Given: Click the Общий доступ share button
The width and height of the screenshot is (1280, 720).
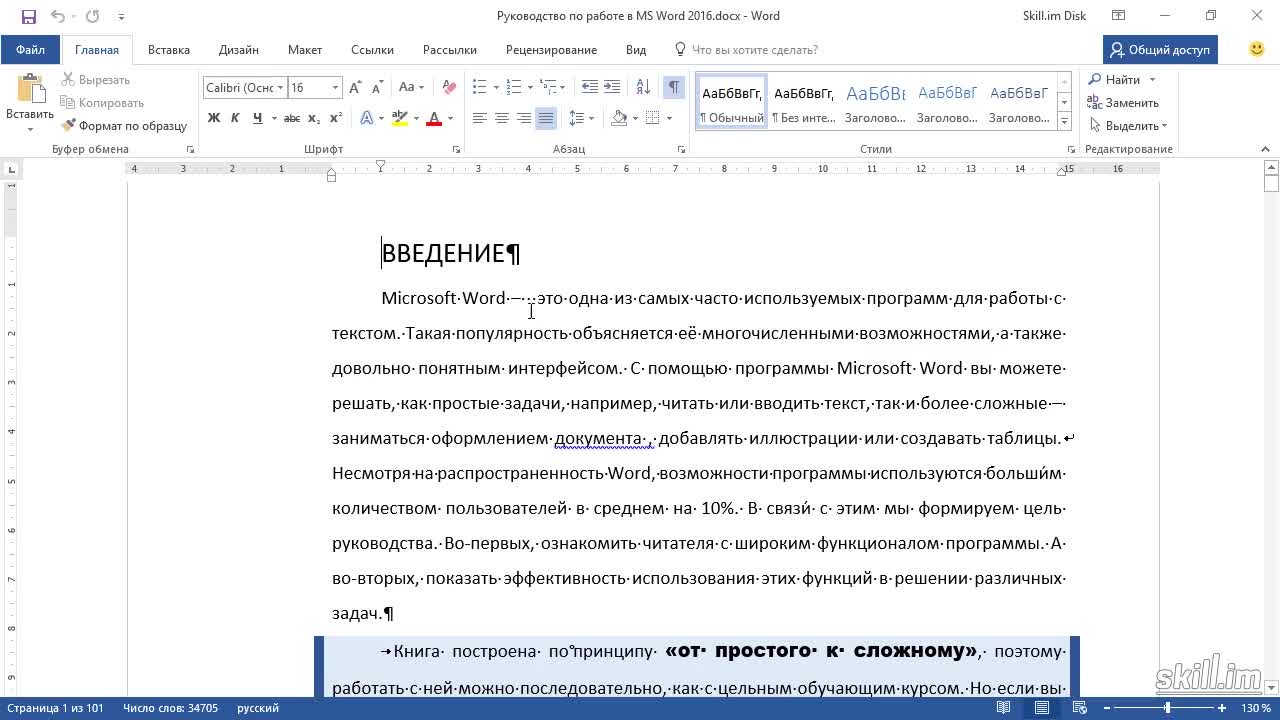Looking at the screenshot, I should tap(1160, 50).
